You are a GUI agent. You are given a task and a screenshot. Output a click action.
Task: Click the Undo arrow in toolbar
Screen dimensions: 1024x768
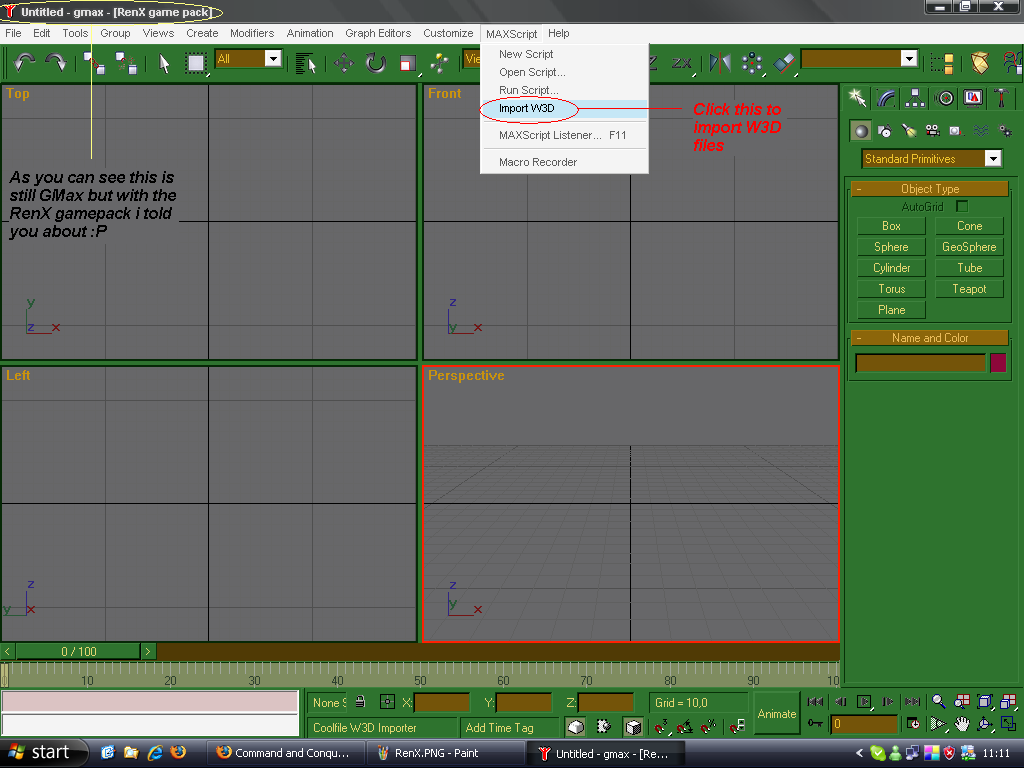click(x=25, y=62)
